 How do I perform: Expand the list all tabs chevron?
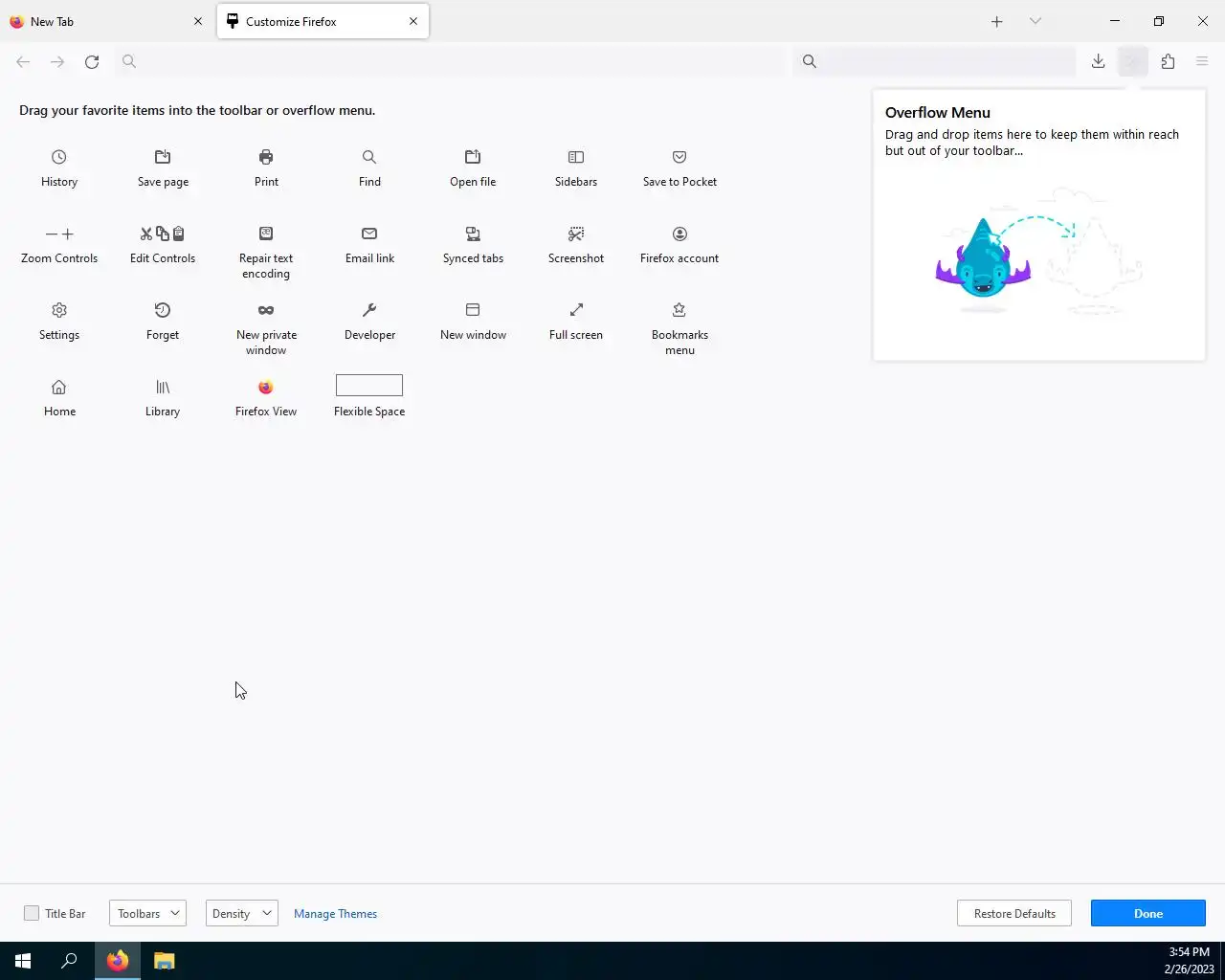point(1036,21)
